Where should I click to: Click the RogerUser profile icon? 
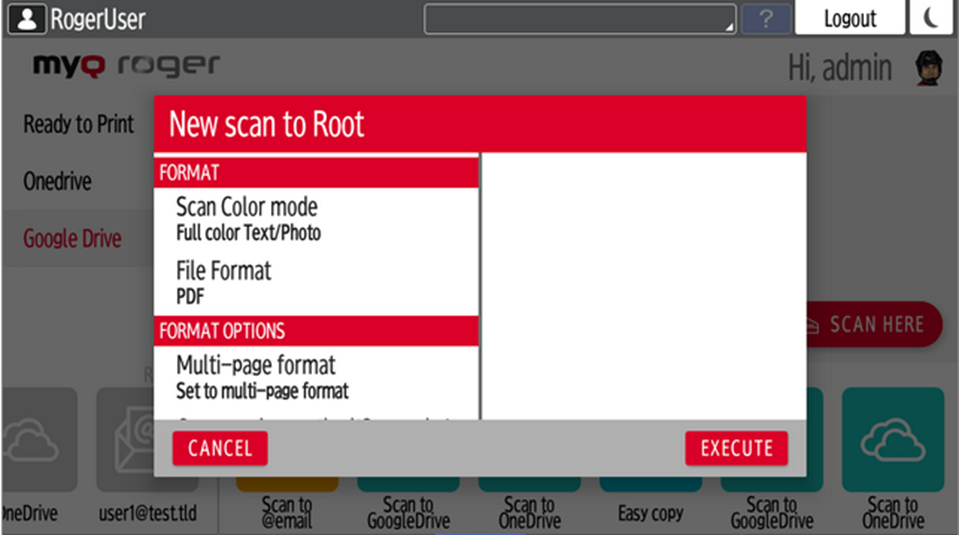[x=26, y=19]
